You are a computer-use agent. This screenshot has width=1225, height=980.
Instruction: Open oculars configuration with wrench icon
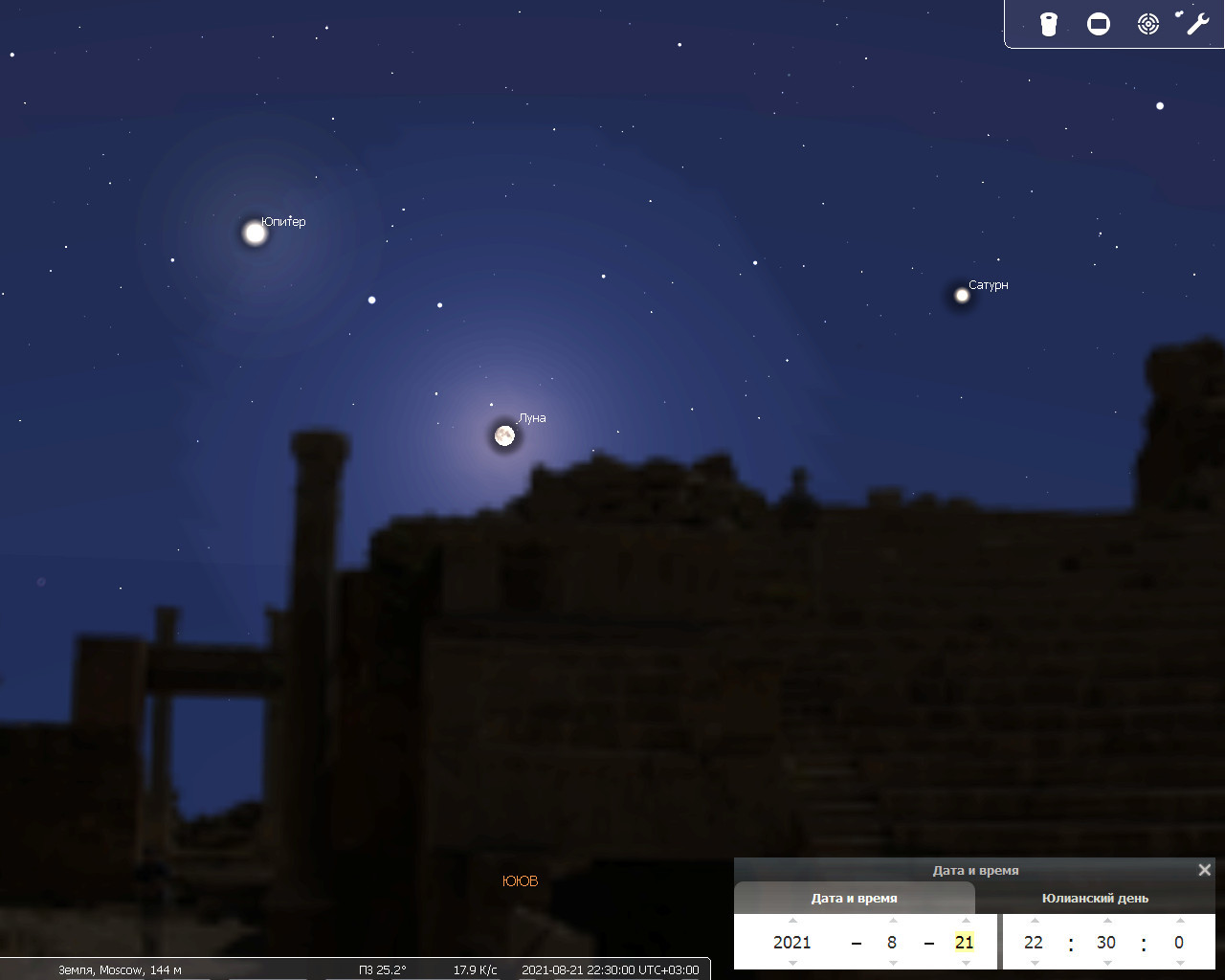[x=1198, y=24]
